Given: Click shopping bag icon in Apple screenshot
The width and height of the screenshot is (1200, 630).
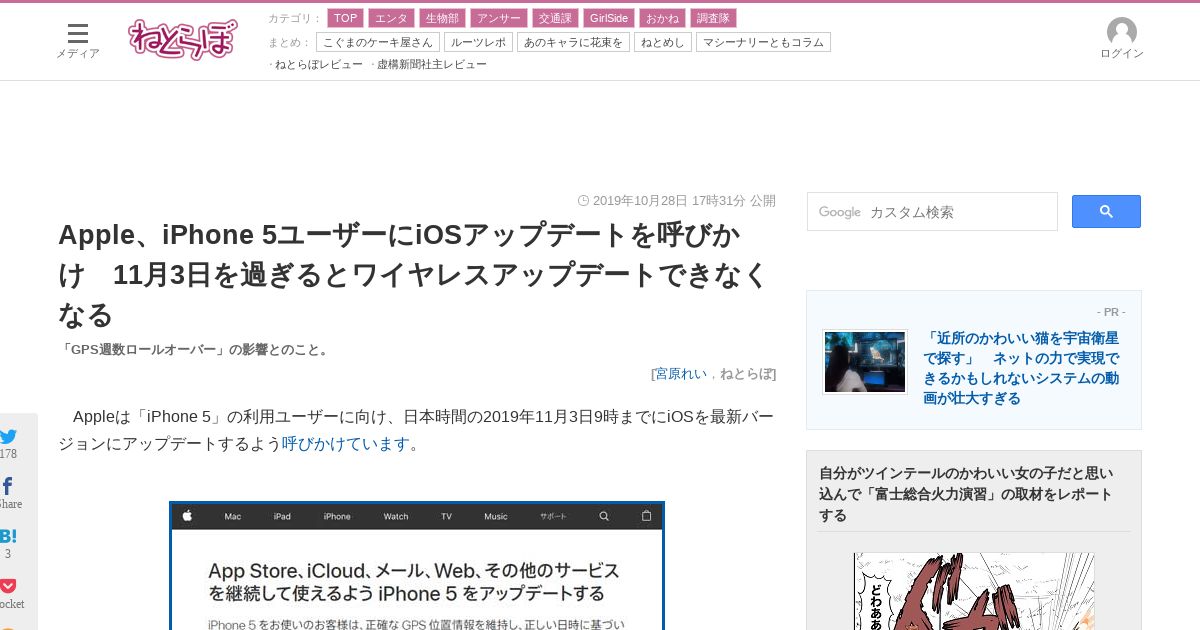Looking at the screenshot, I should [x=646, y=516].
